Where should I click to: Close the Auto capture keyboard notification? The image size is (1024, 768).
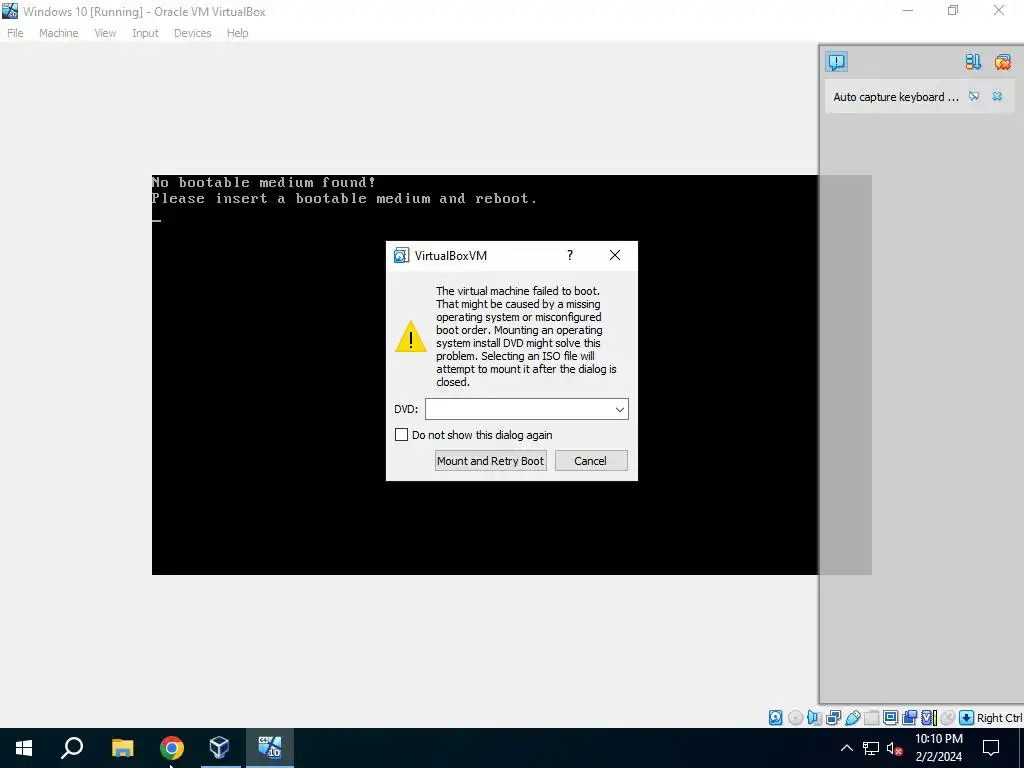tap(997, 97)
